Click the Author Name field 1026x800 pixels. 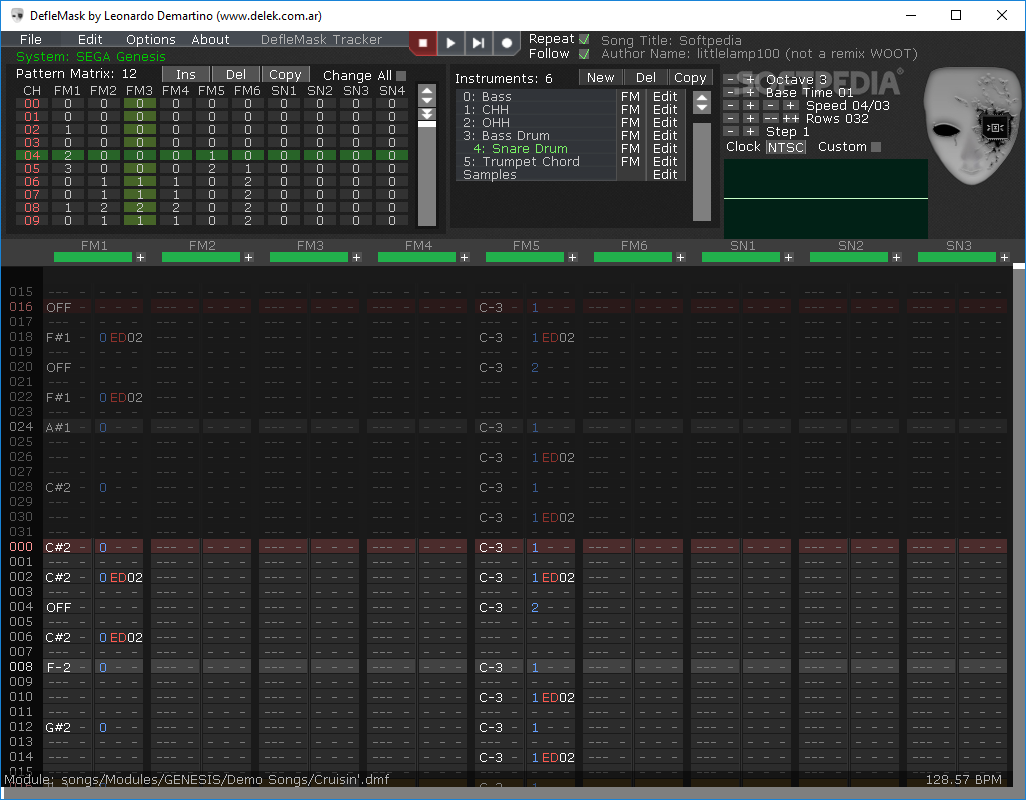(759, 54)
